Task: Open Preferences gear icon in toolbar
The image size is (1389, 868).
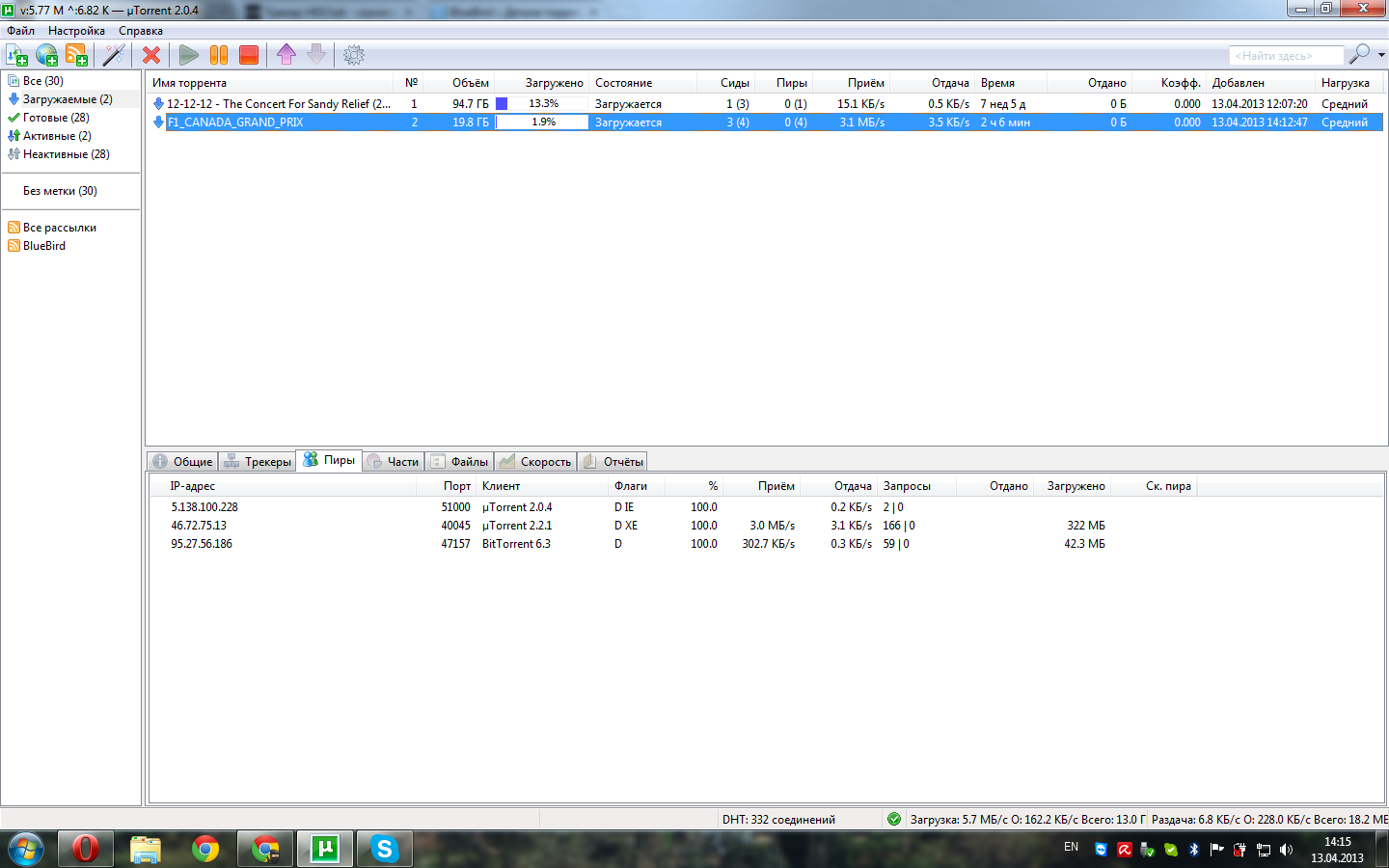Action: click(x=354, y=55)
